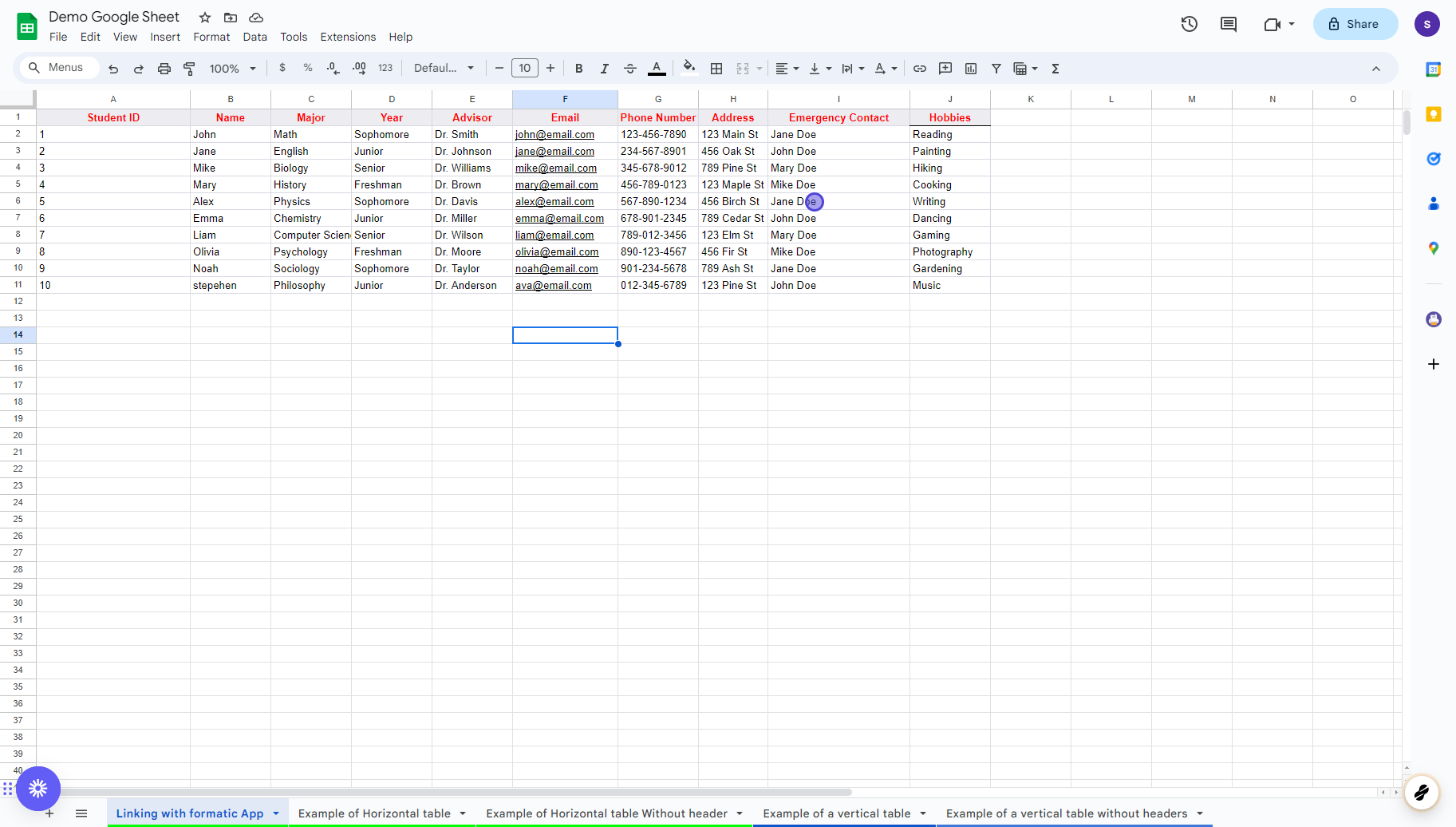Choose a text color swatch
The width and height of the screenshot is (1456, 827).
pos(657,69)
